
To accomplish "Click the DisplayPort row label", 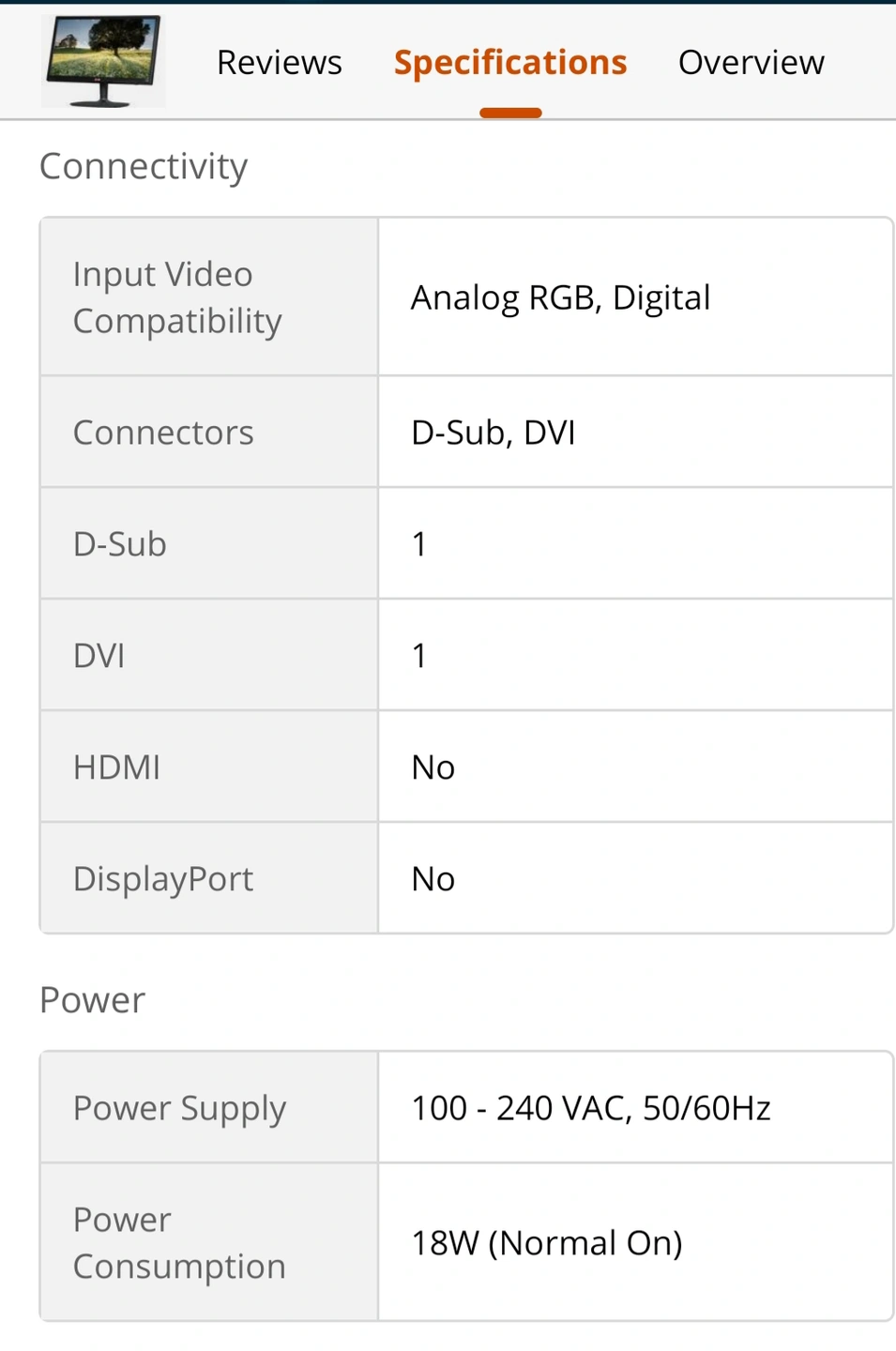I will click(163, 880).
